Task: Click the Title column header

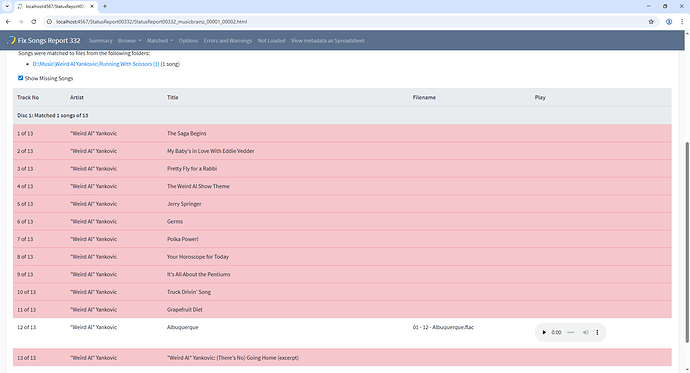Action: pos(172,97)
